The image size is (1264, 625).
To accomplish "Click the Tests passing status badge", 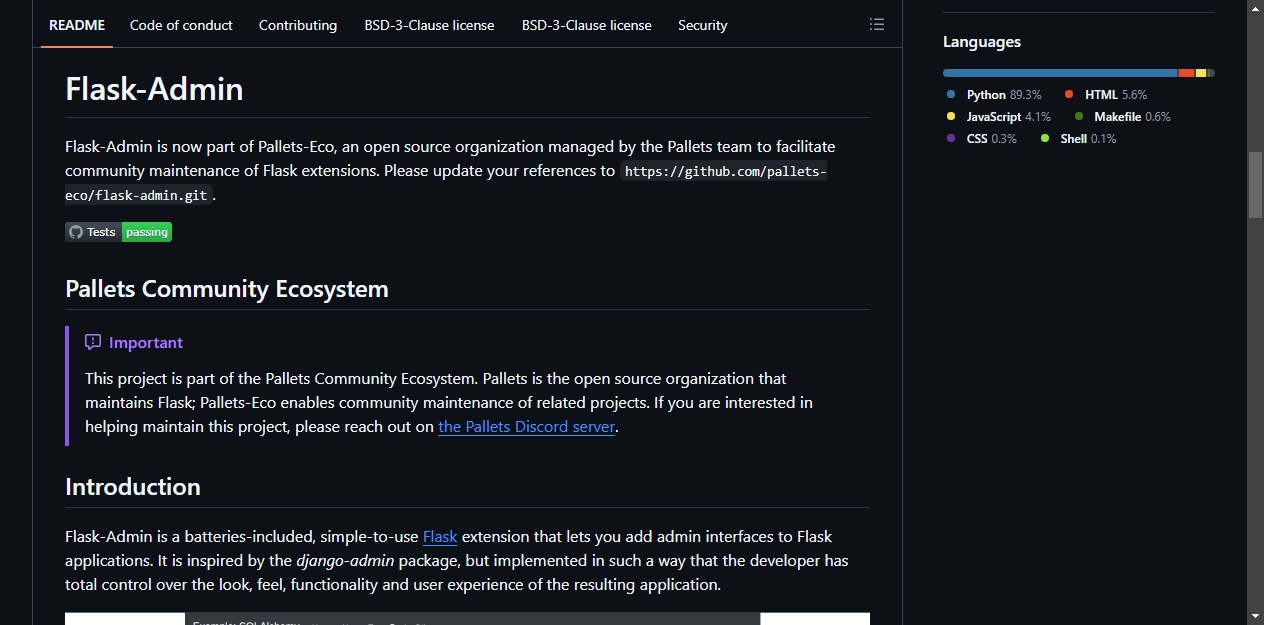I will (x=119, y=232).
